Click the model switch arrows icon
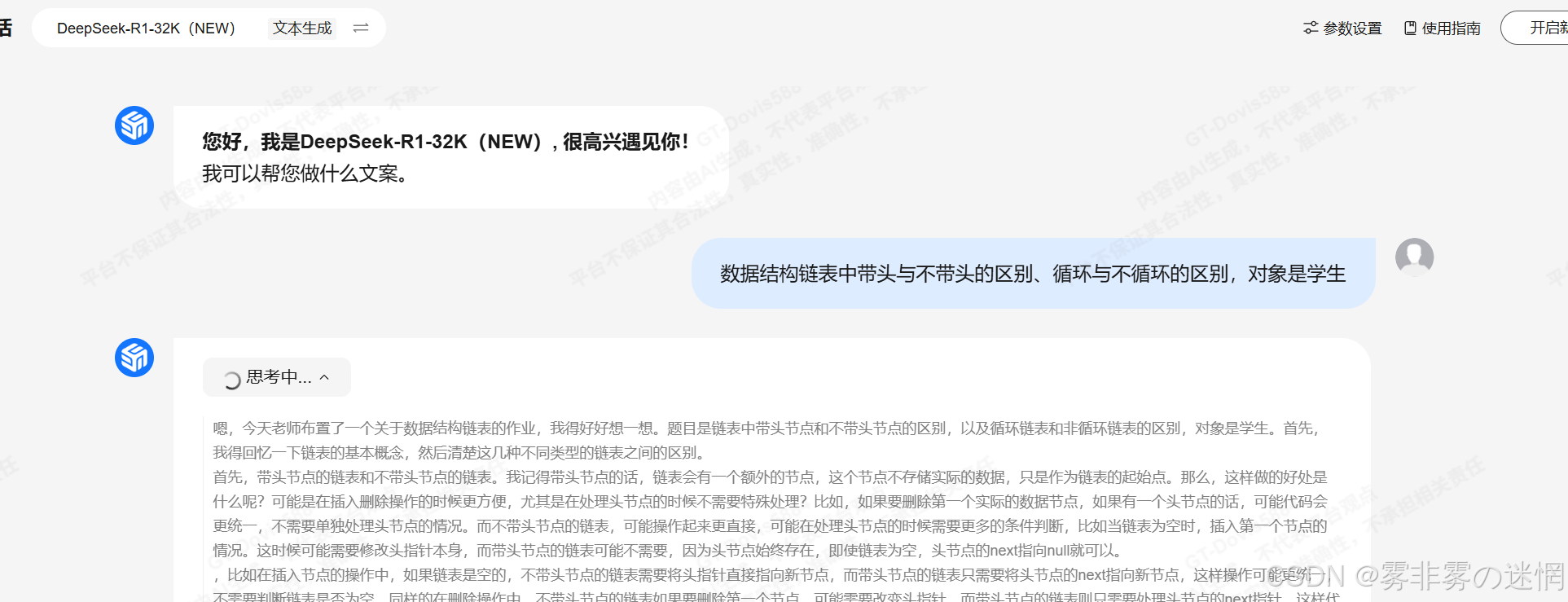 (x=361, y=28)
